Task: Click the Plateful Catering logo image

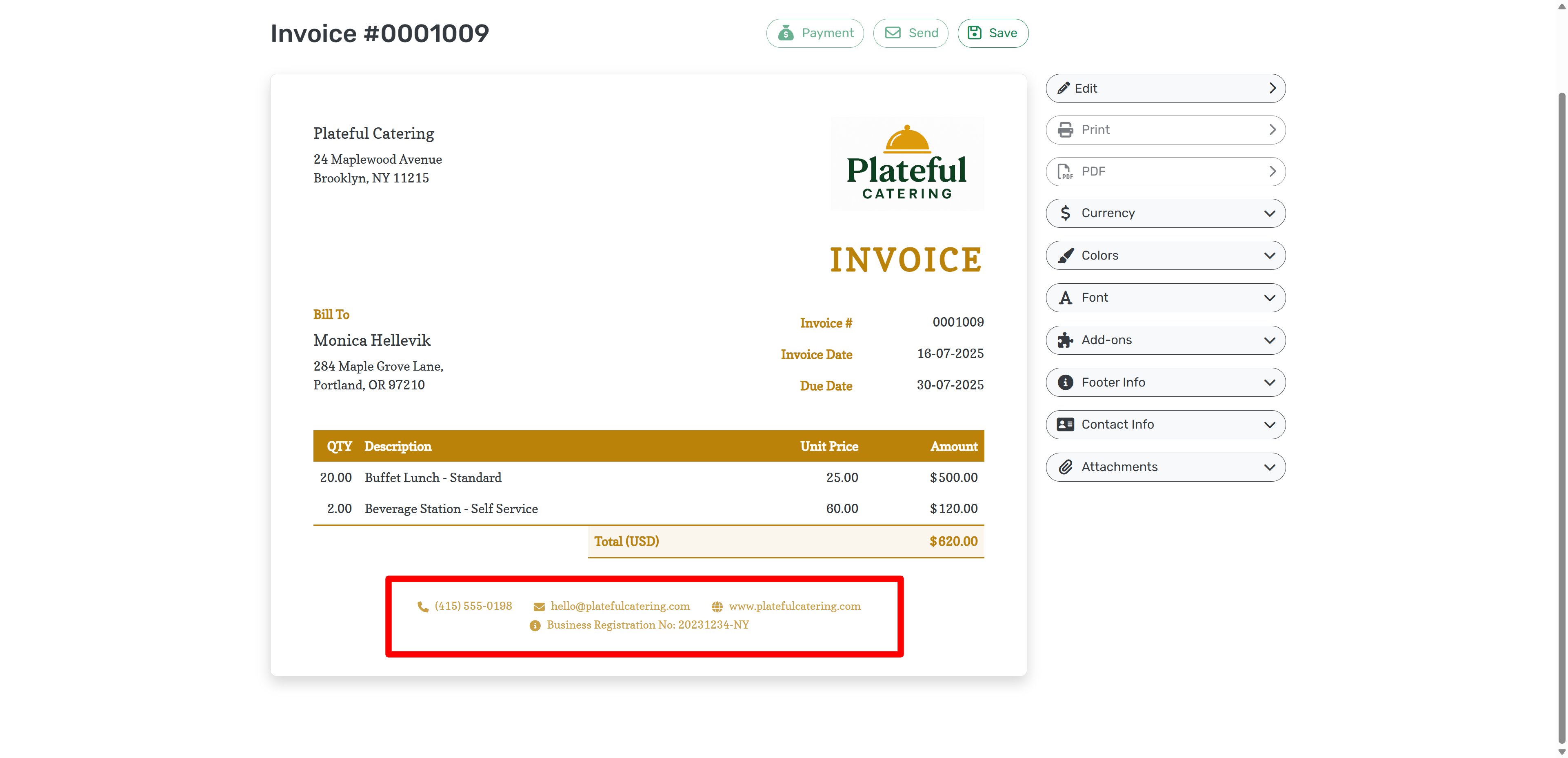Action: coord(907,163)
